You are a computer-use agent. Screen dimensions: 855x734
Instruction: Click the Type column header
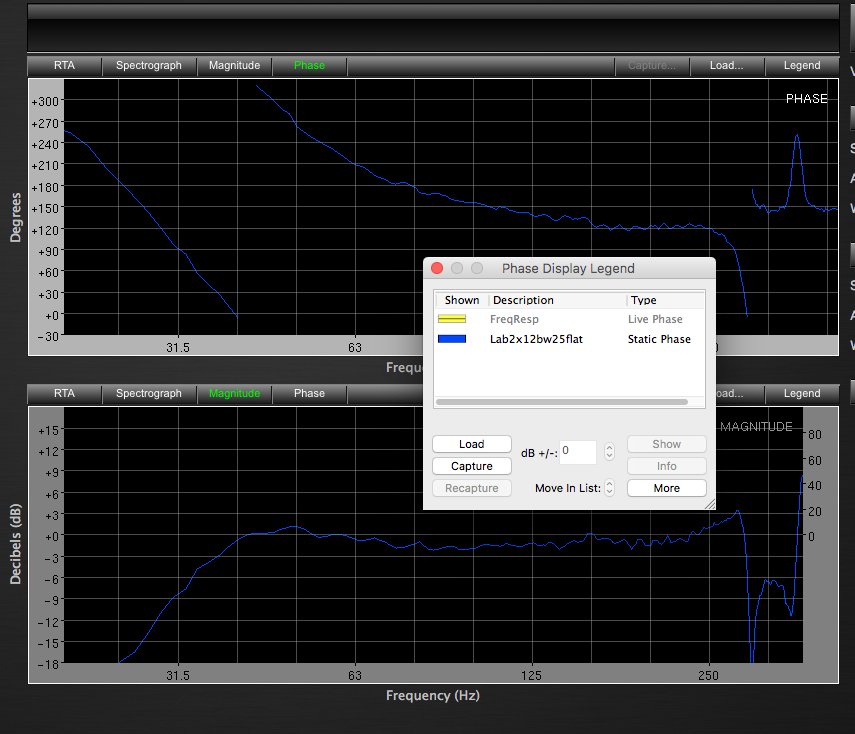665,300
